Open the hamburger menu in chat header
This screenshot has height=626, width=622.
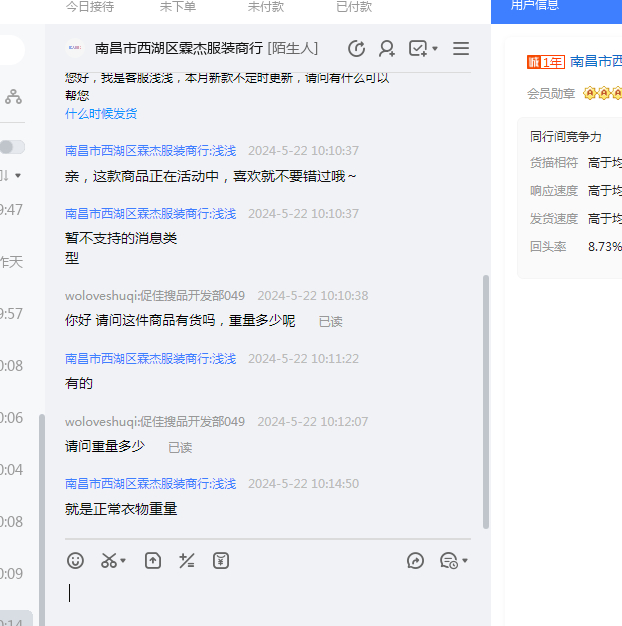click(461, 49)
